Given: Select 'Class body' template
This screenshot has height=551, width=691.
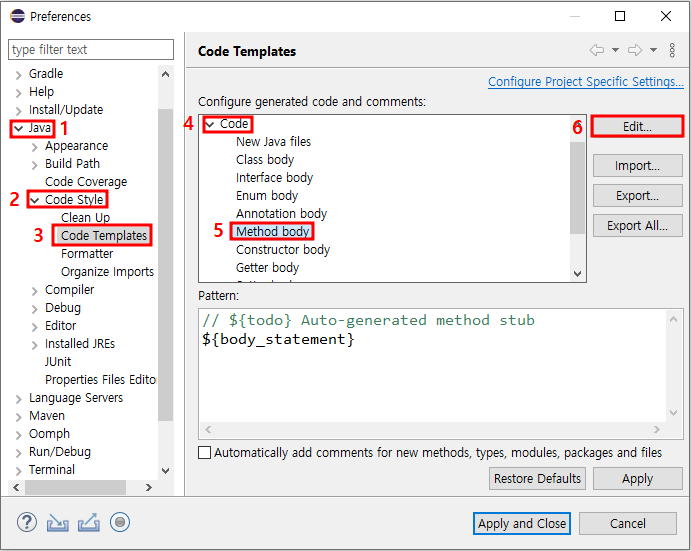Looking at the screenshot, I should [265, 160].
